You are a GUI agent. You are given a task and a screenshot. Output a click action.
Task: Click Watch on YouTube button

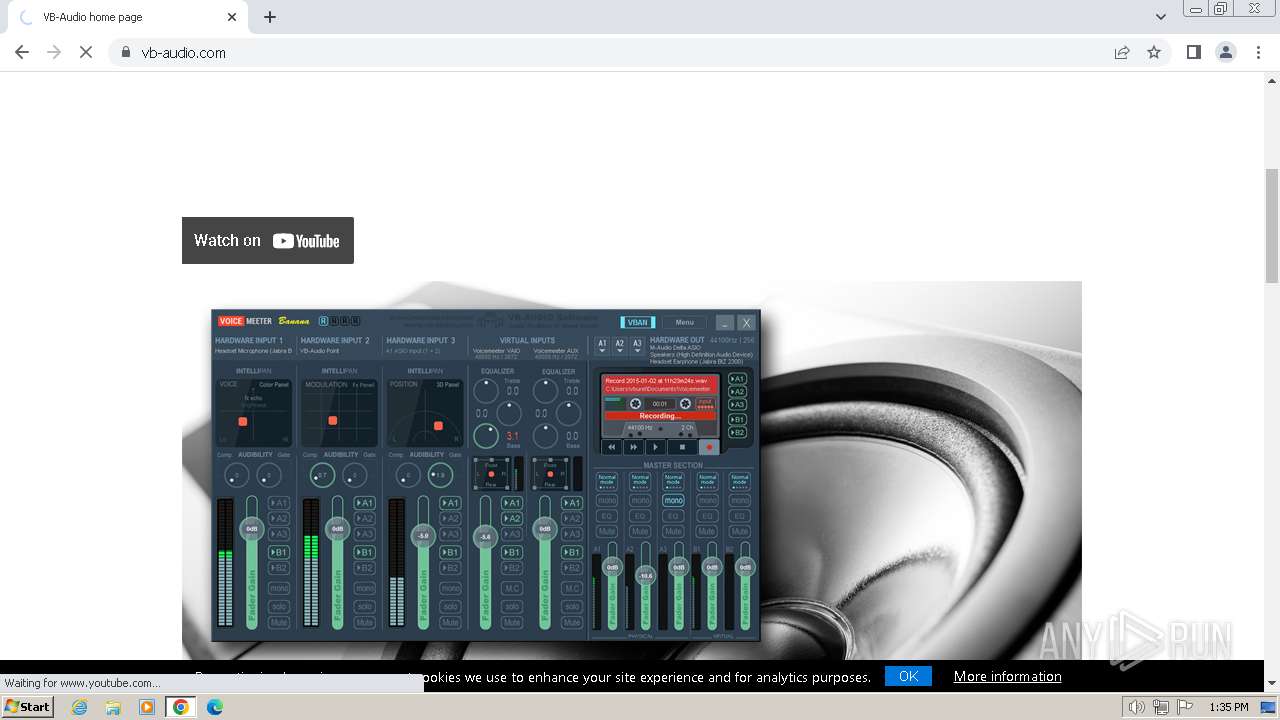tap(268, 240)
